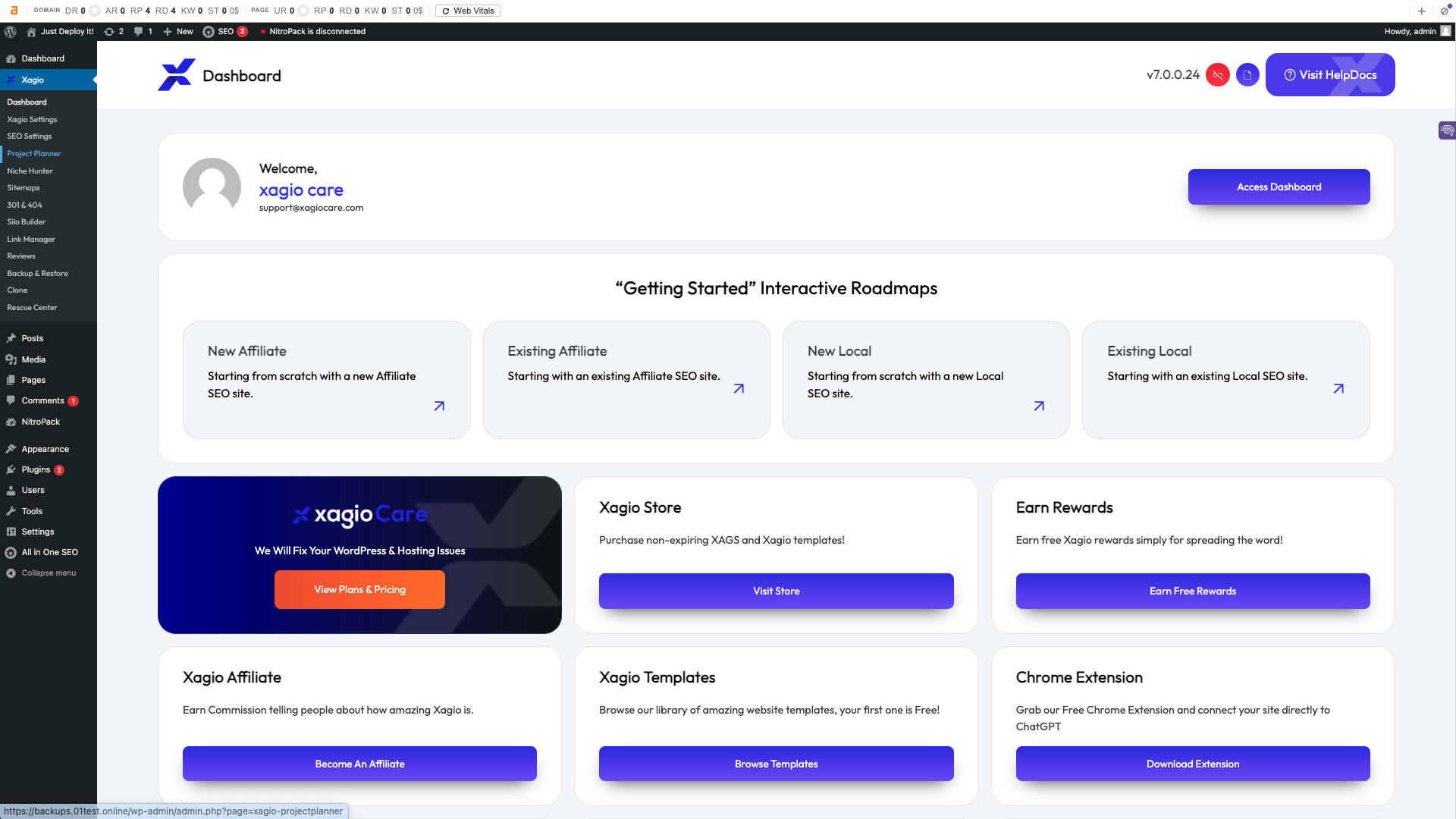This screenshot has width=1456, height=819.
Task: Click the Xagio Care banner logo
Action: point(359,515)
